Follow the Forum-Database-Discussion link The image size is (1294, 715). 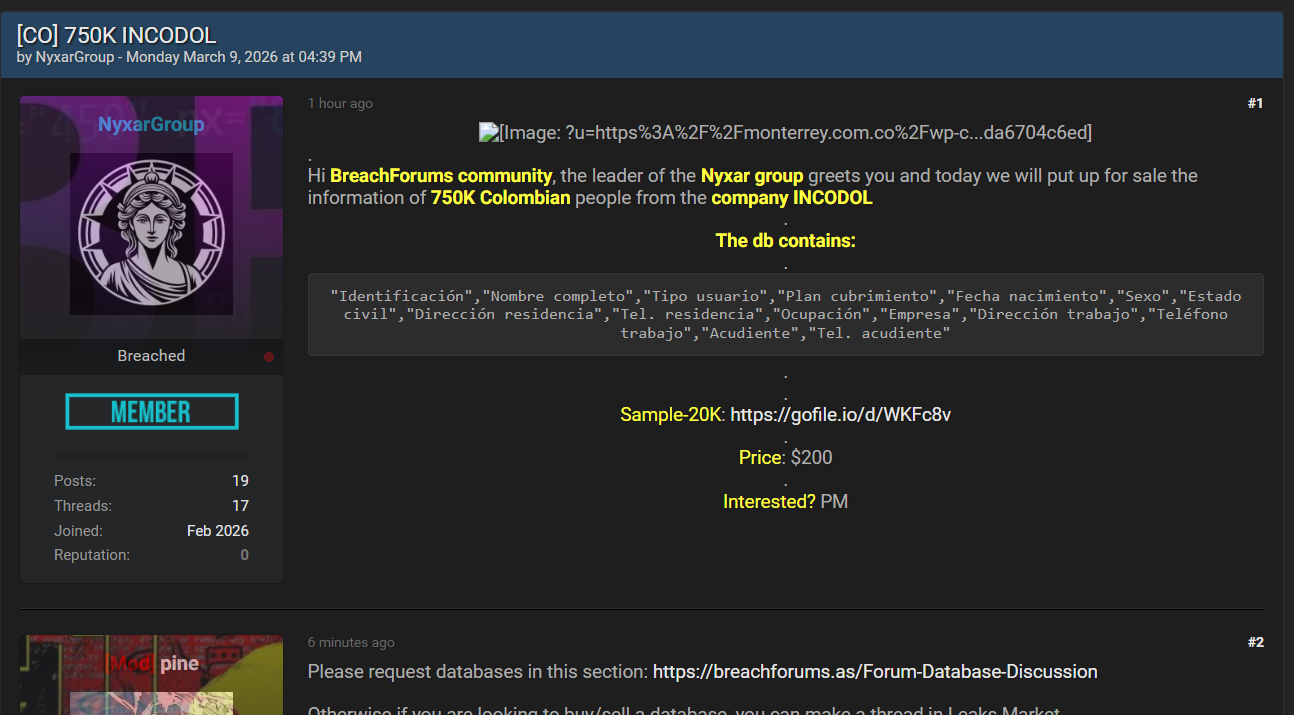pos(875,672)
